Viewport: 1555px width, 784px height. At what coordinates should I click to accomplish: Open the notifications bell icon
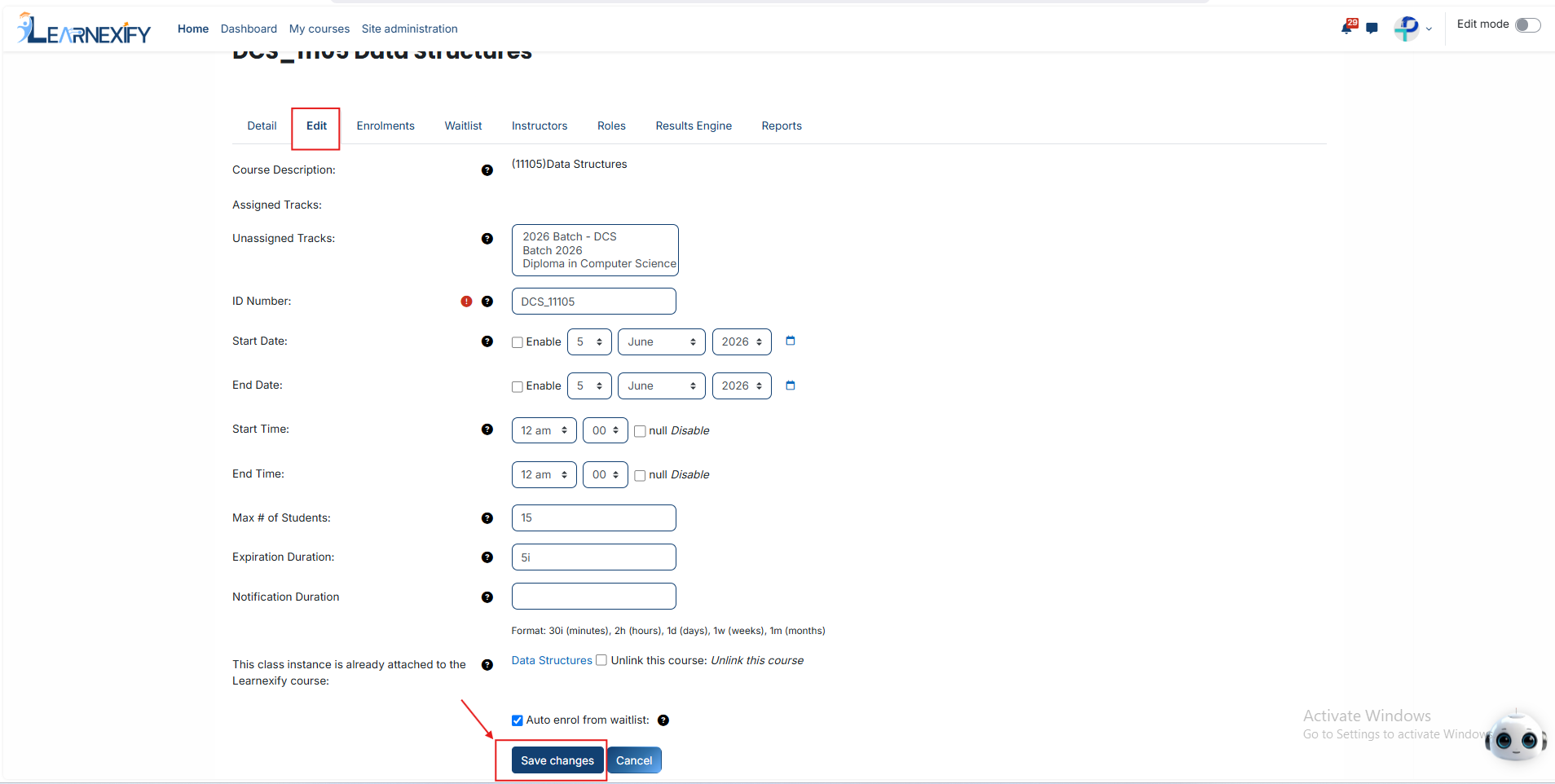1348,28
